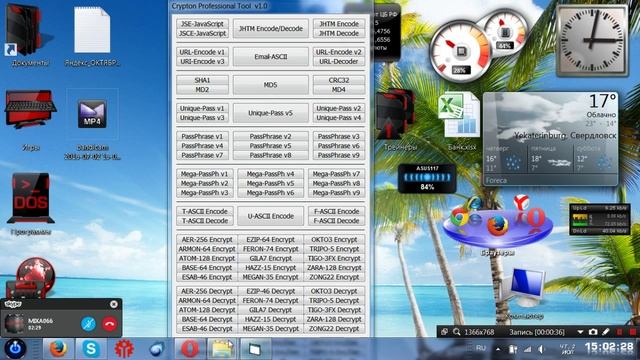Show hidden tray icons arrow
This screenshot has height=360, width=640.
(x=498, y=349)
